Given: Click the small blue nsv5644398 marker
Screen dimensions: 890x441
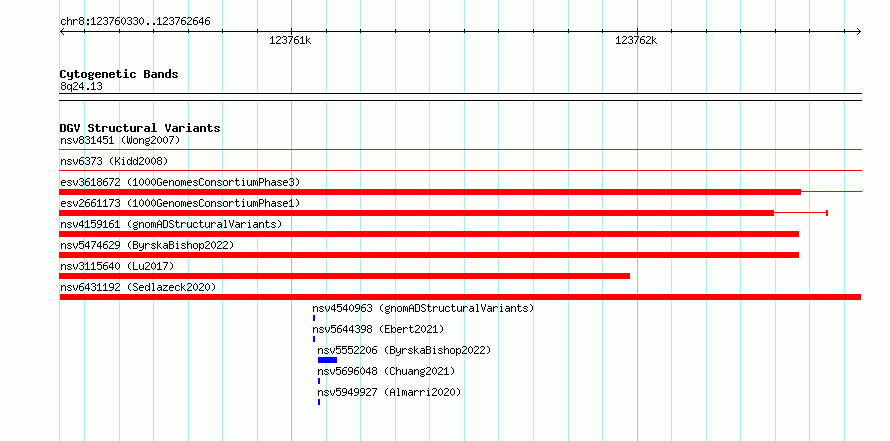Looking at the screenshot, I should (314, 339).
